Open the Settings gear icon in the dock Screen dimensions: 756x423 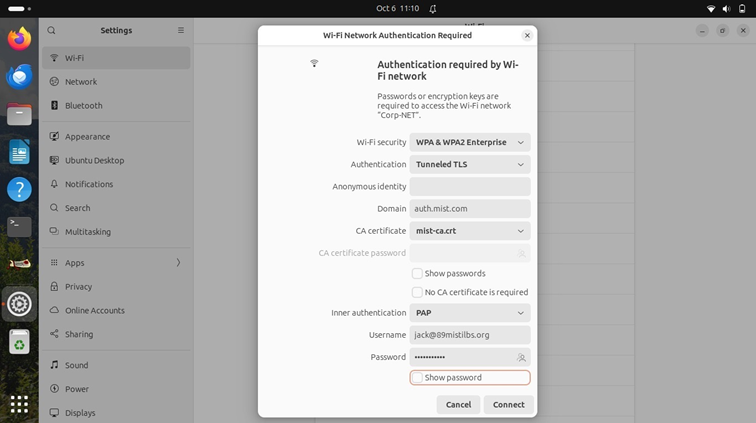[19, 304]
